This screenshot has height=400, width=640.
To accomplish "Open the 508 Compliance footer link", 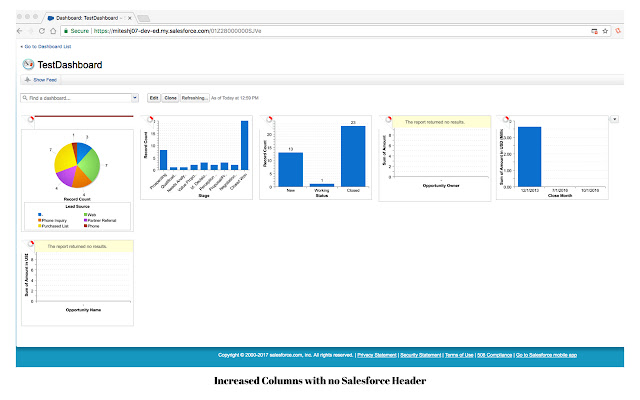I will pyautogui.click(x=494, y=355).
